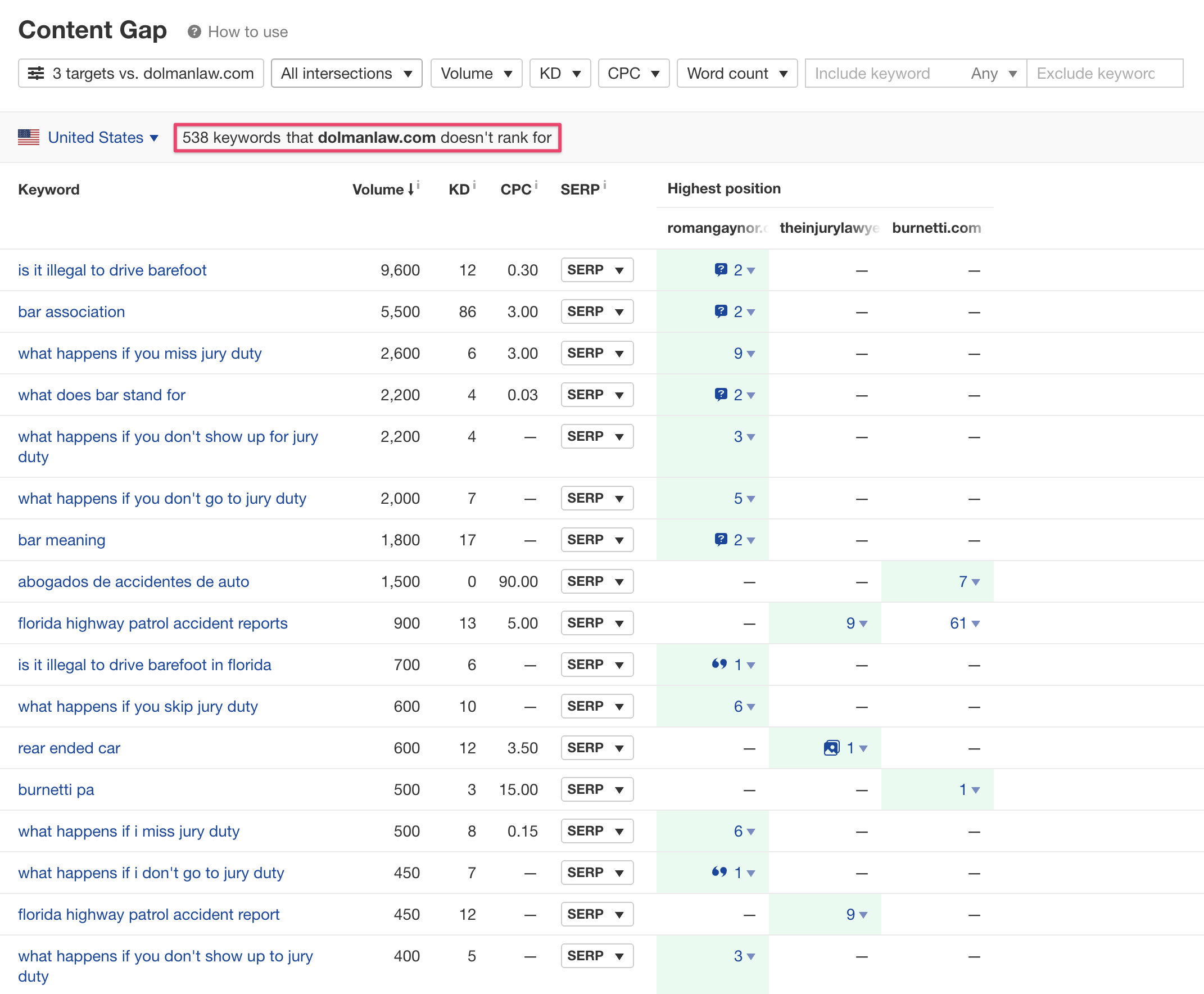Click the Volume column info icon

pyautogui.click(x=419, y=184)
